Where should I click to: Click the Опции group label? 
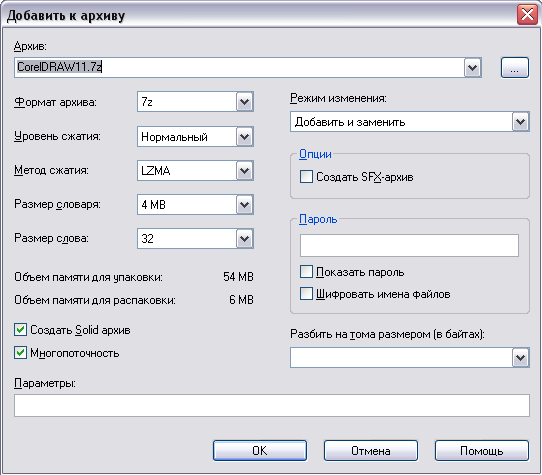click(x=315, y=154)
